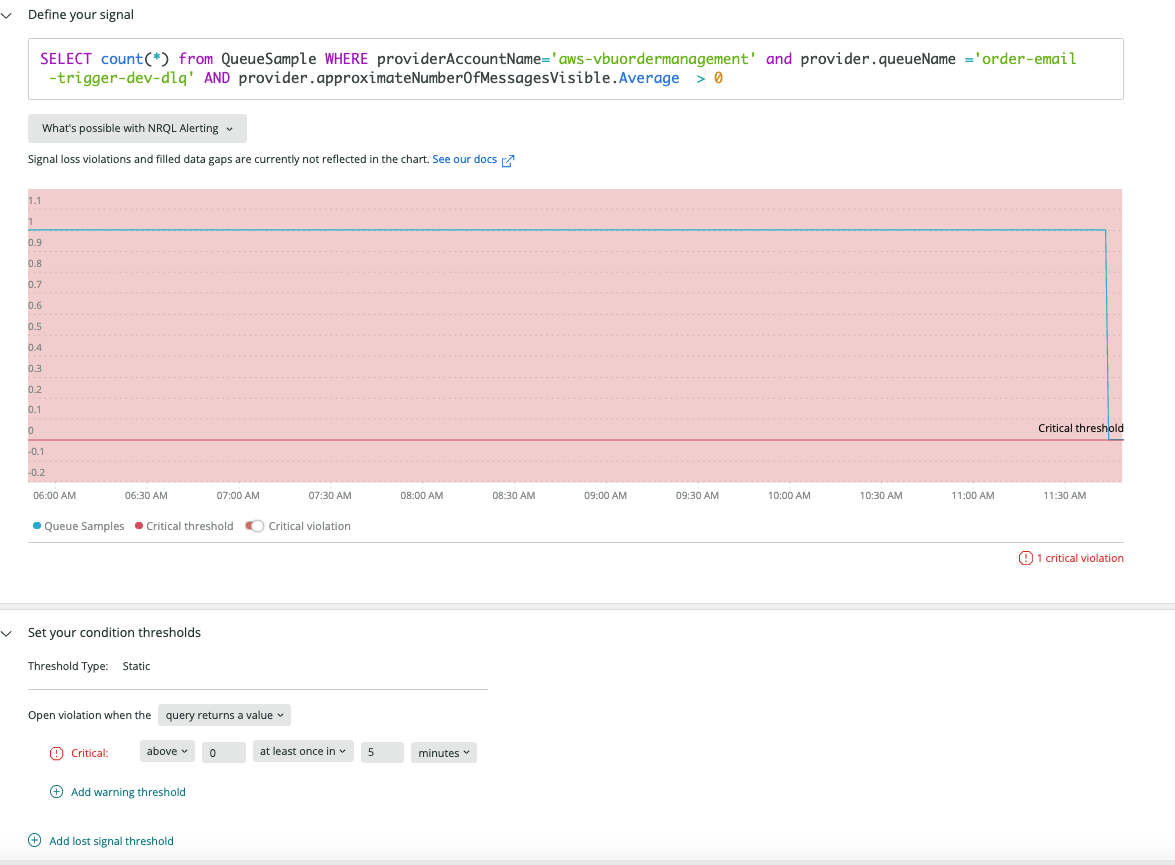The height and width of the screenshot is (865, 1175).
Task: Select the threshold value field showing 0
Action: coord(223,752)
